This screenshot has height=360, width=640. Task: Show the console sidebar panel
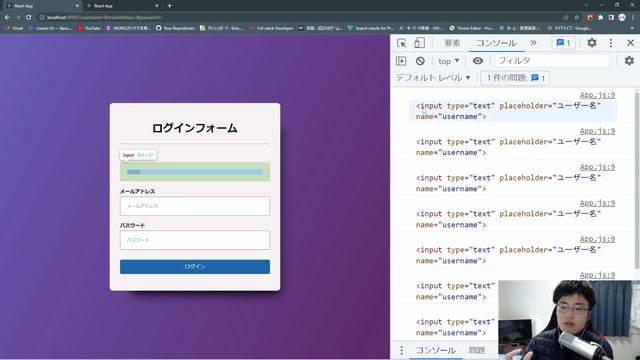coord(401,61)
